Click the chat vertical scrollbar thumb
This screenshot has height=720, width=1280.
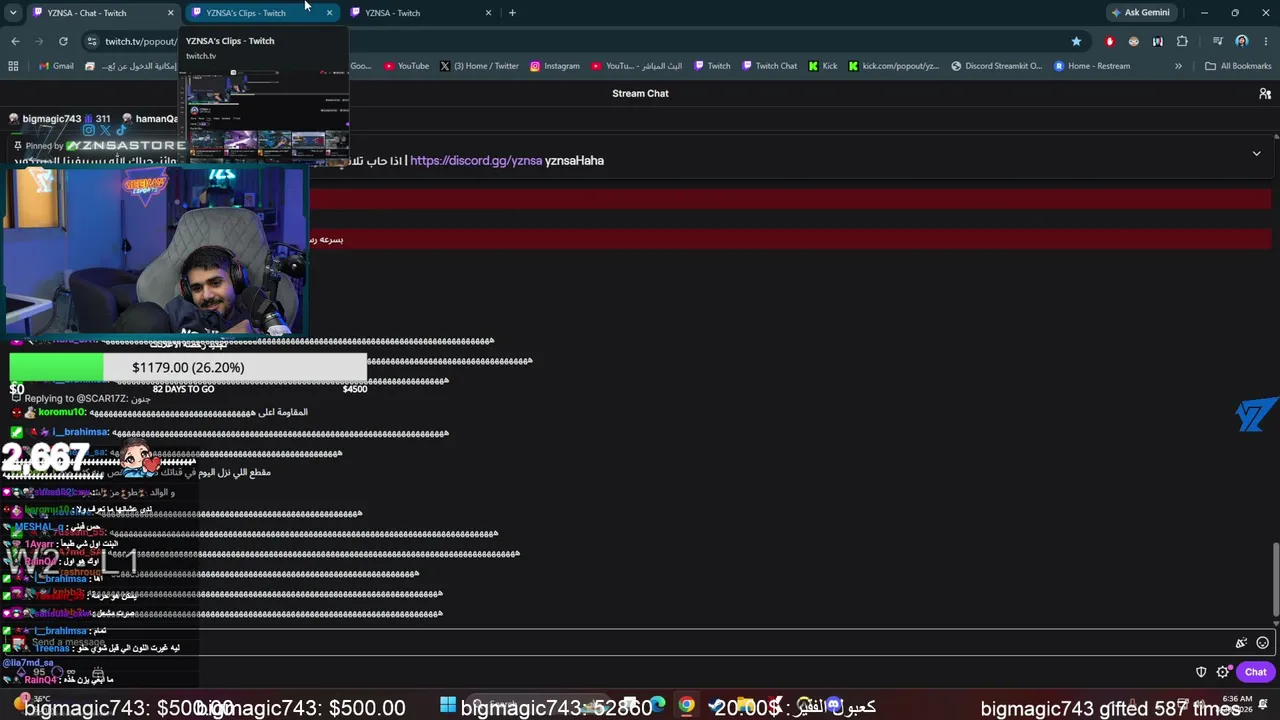coord(1275,580)
